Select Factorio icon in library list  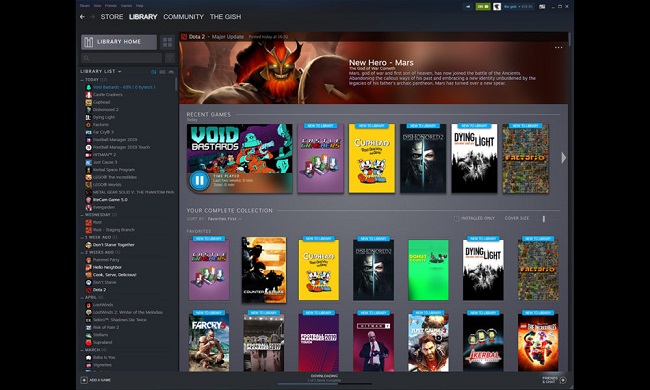89,125
